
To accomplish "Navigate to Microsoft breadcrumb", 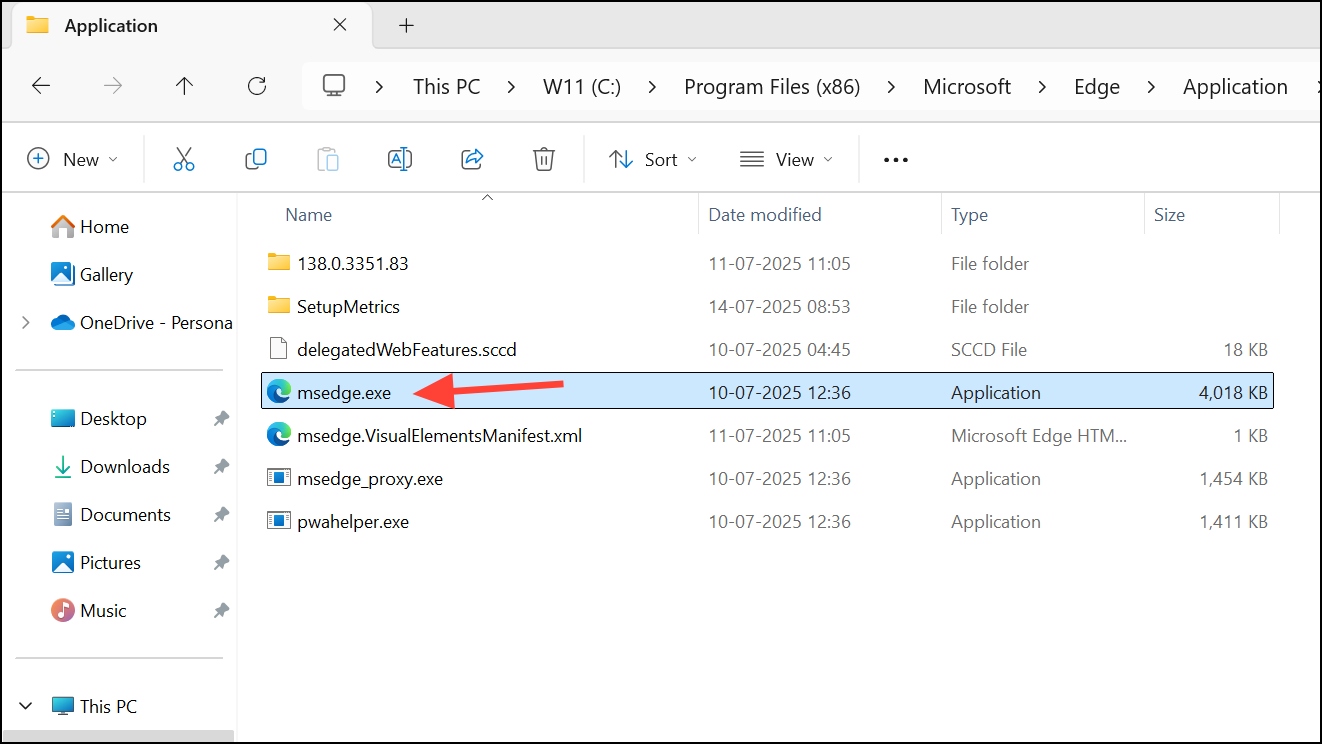I will click(967, 87).
